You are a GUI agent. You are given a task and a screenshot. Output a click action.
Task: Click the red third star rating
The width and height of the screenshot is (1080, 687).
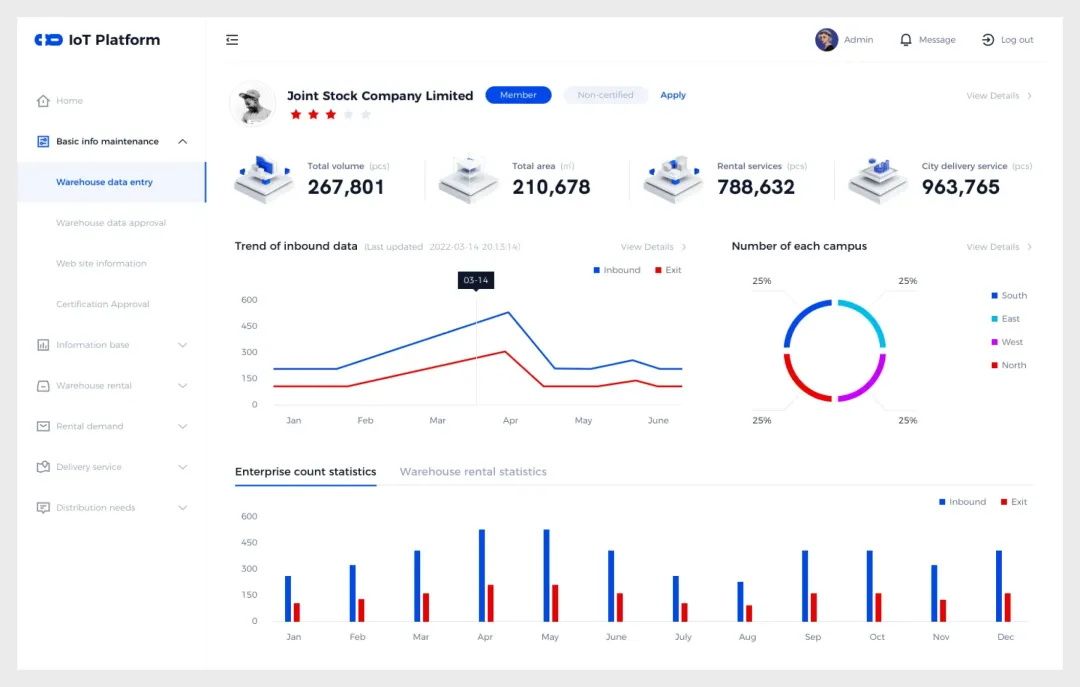331,114
